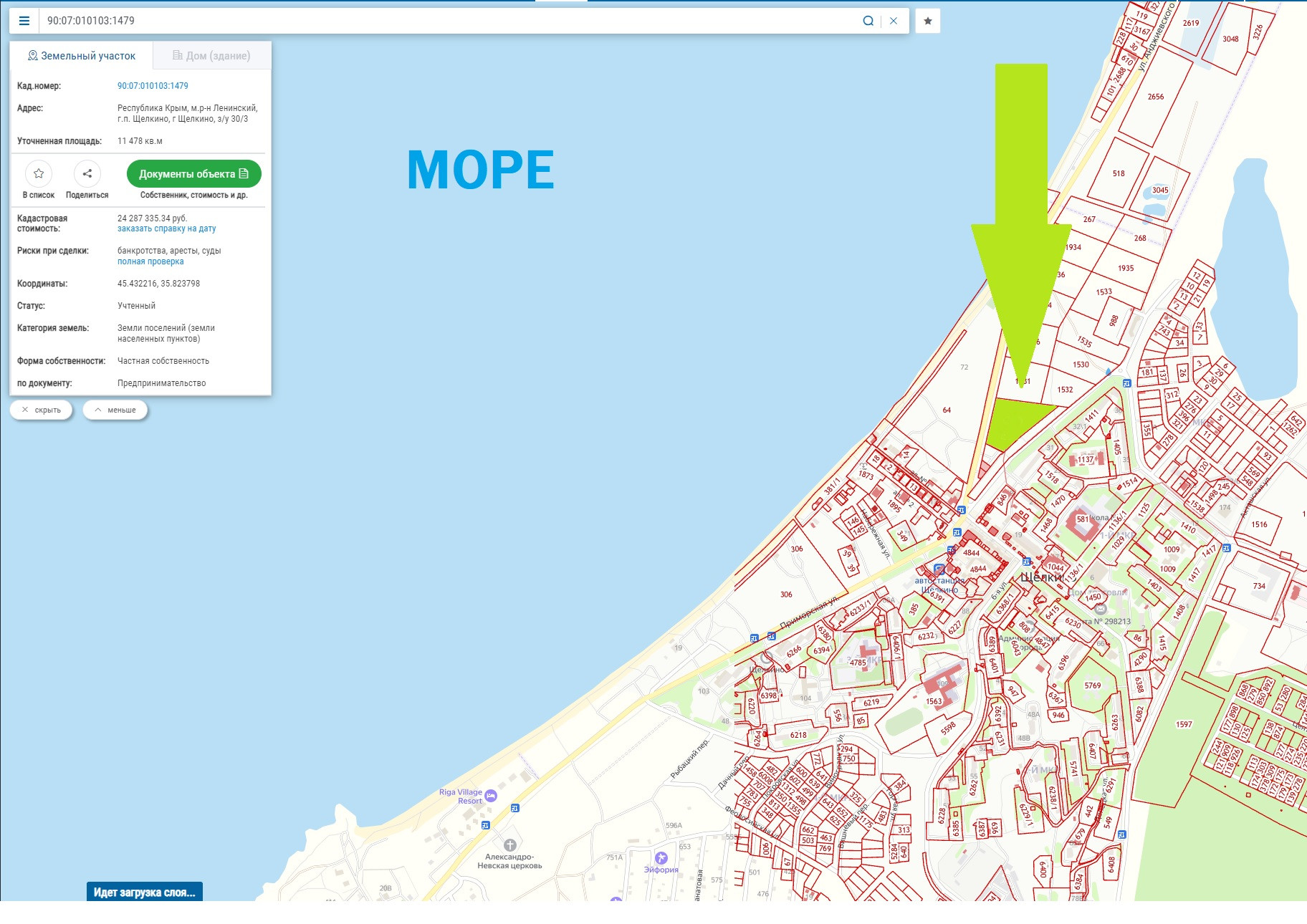Click parcel 1597 on the map
The width and height of the screenshot is (1307, 924).
(x=1184, y=724)
